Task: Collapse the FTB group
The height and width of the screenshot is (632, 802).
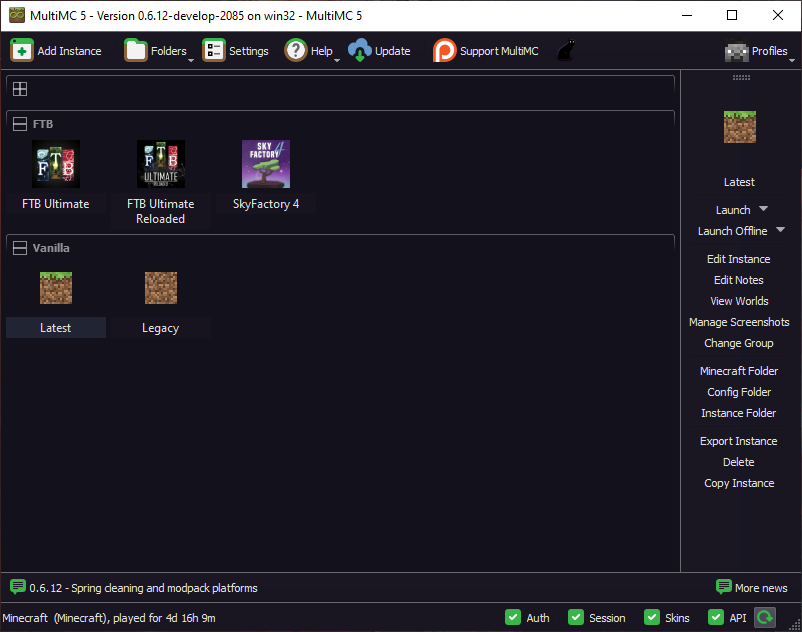Action: [x=20, y=124]
